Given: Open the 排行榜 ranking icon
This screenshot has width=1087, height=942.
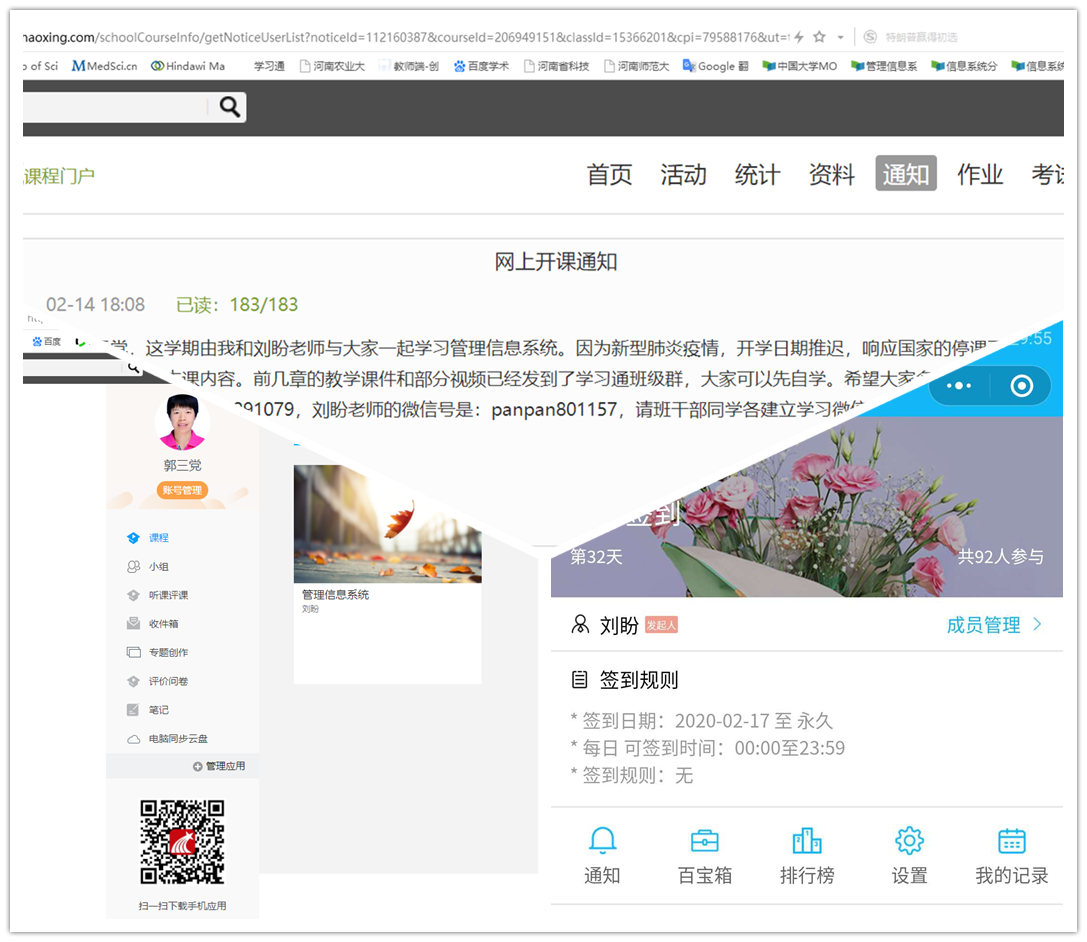Looking at the screenshot, I should coord(806,841).
